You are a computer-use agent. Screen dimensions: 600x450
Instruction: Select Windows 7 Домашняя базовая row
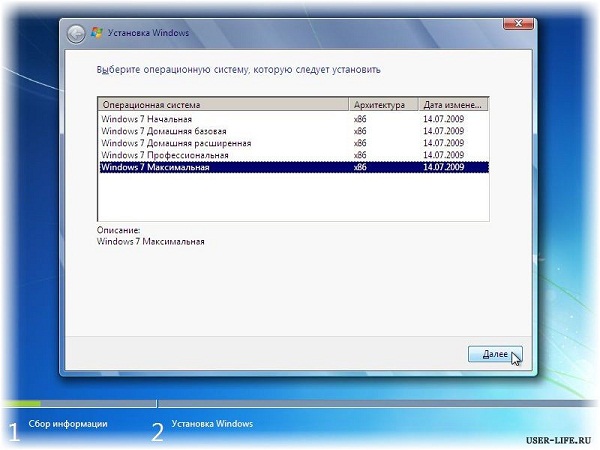(294, 131)
